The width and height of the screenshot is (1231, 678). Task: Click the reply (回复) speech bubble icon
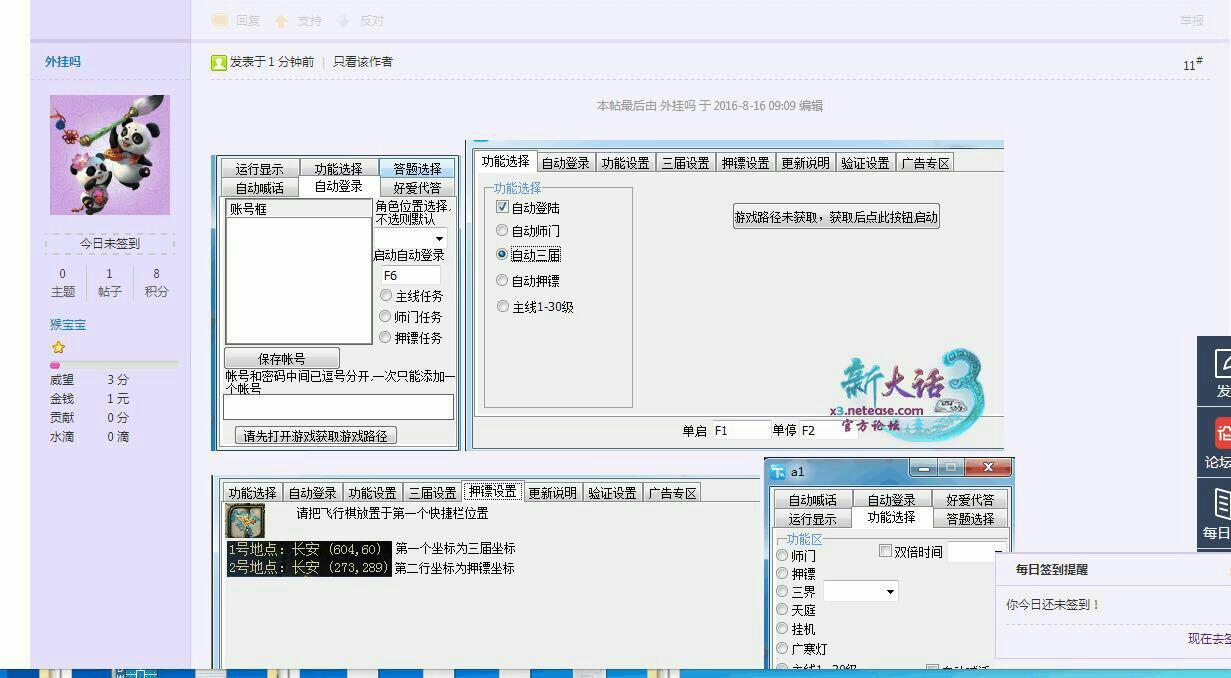(220, 20)
